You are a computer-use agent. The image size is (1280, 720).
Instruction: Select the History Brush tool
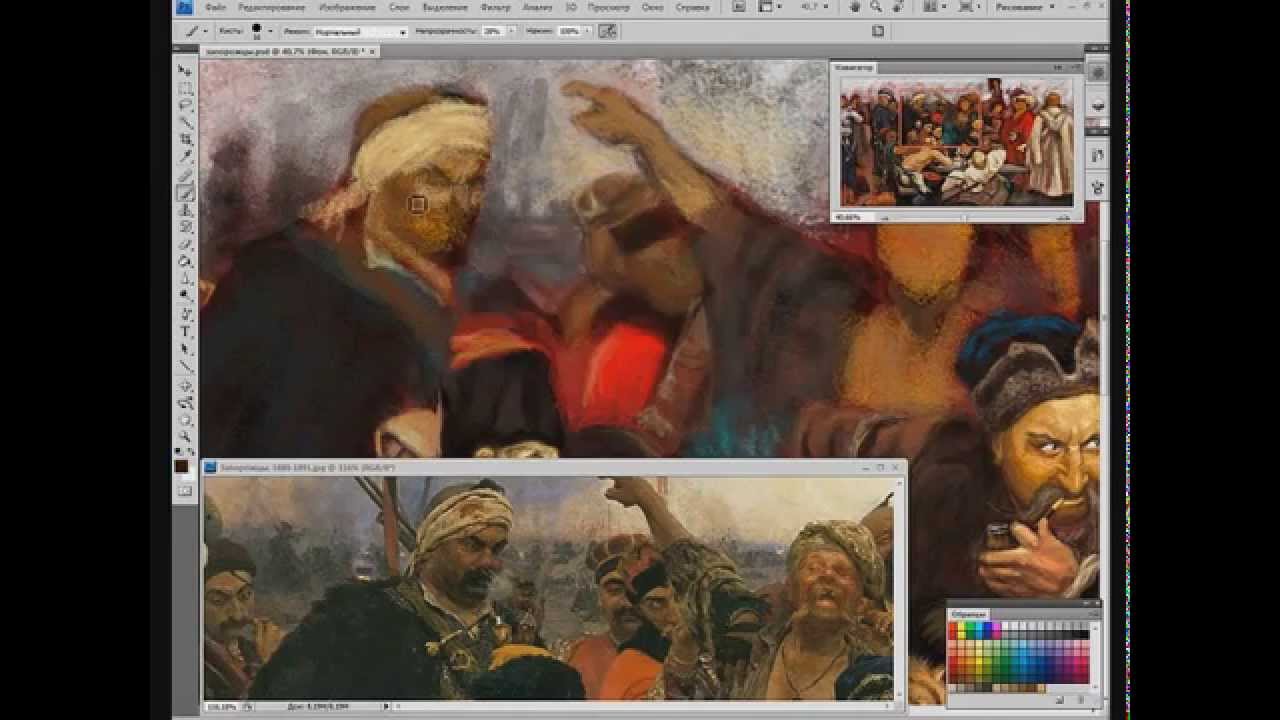[x=185, y=227]
